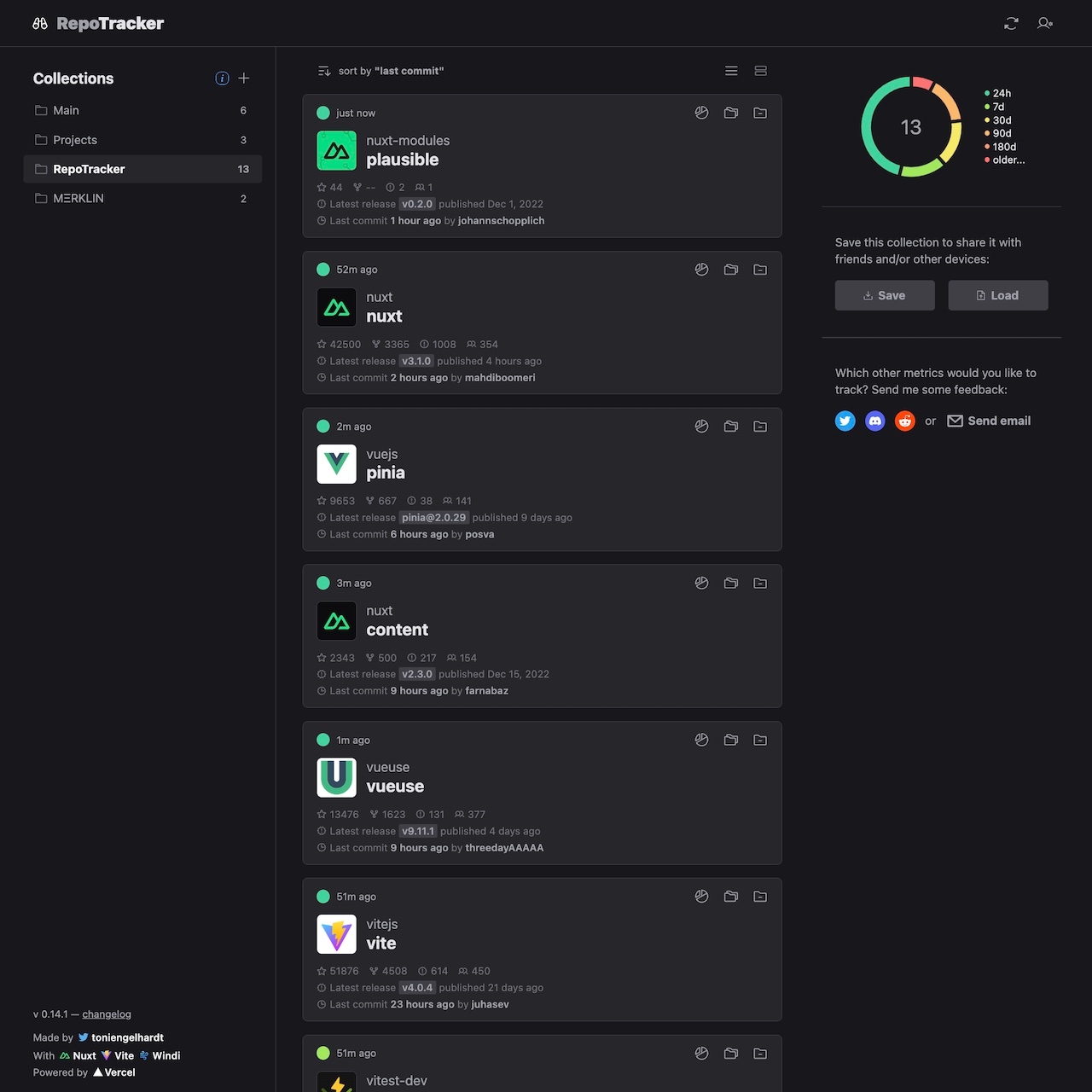Open toniengelhardt Twitter link
The height and width of the screenshot is (1092, 1092).
pos(121,1038)
